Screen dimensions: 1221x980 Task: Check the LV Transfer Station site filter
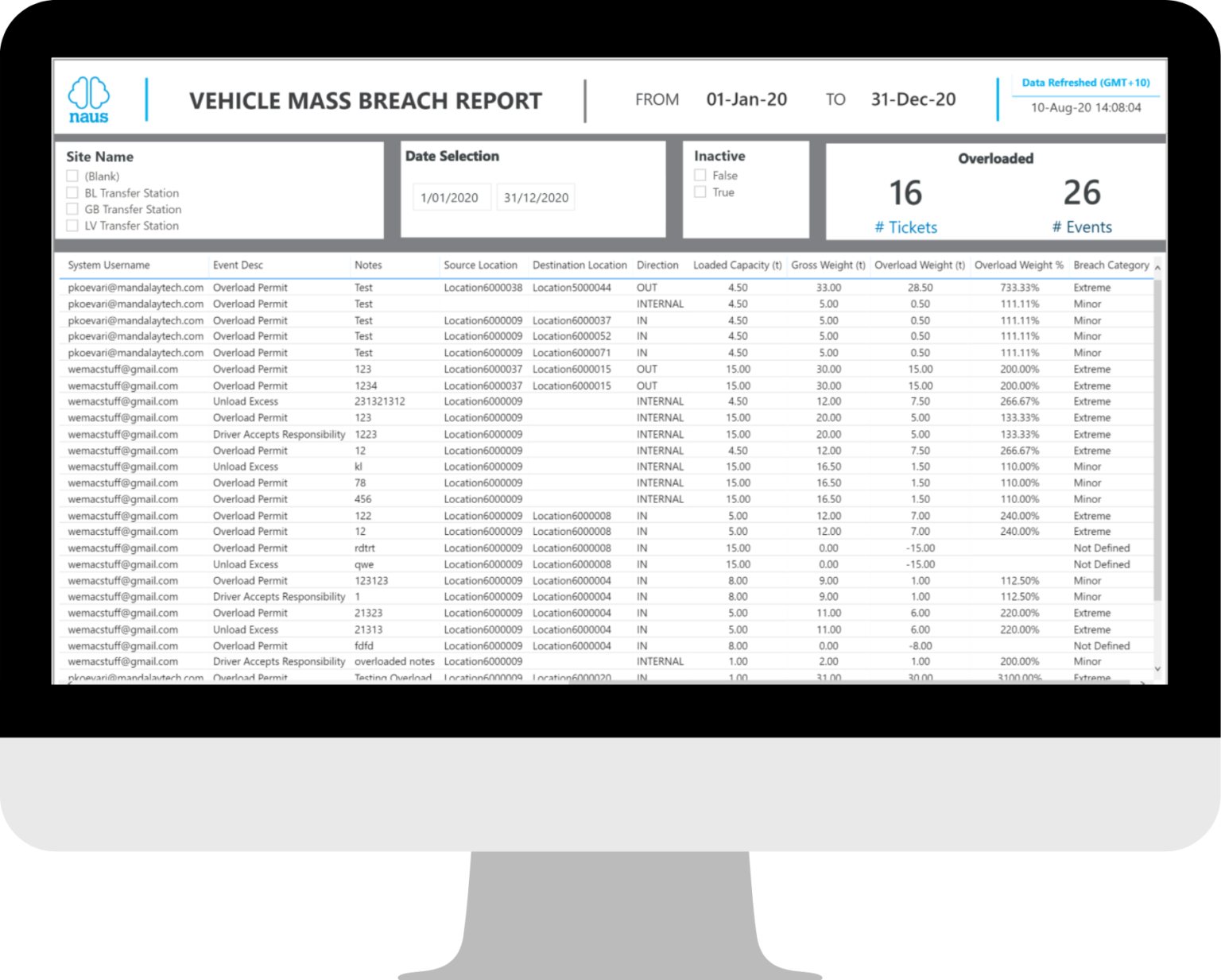(x=72, y=226)
